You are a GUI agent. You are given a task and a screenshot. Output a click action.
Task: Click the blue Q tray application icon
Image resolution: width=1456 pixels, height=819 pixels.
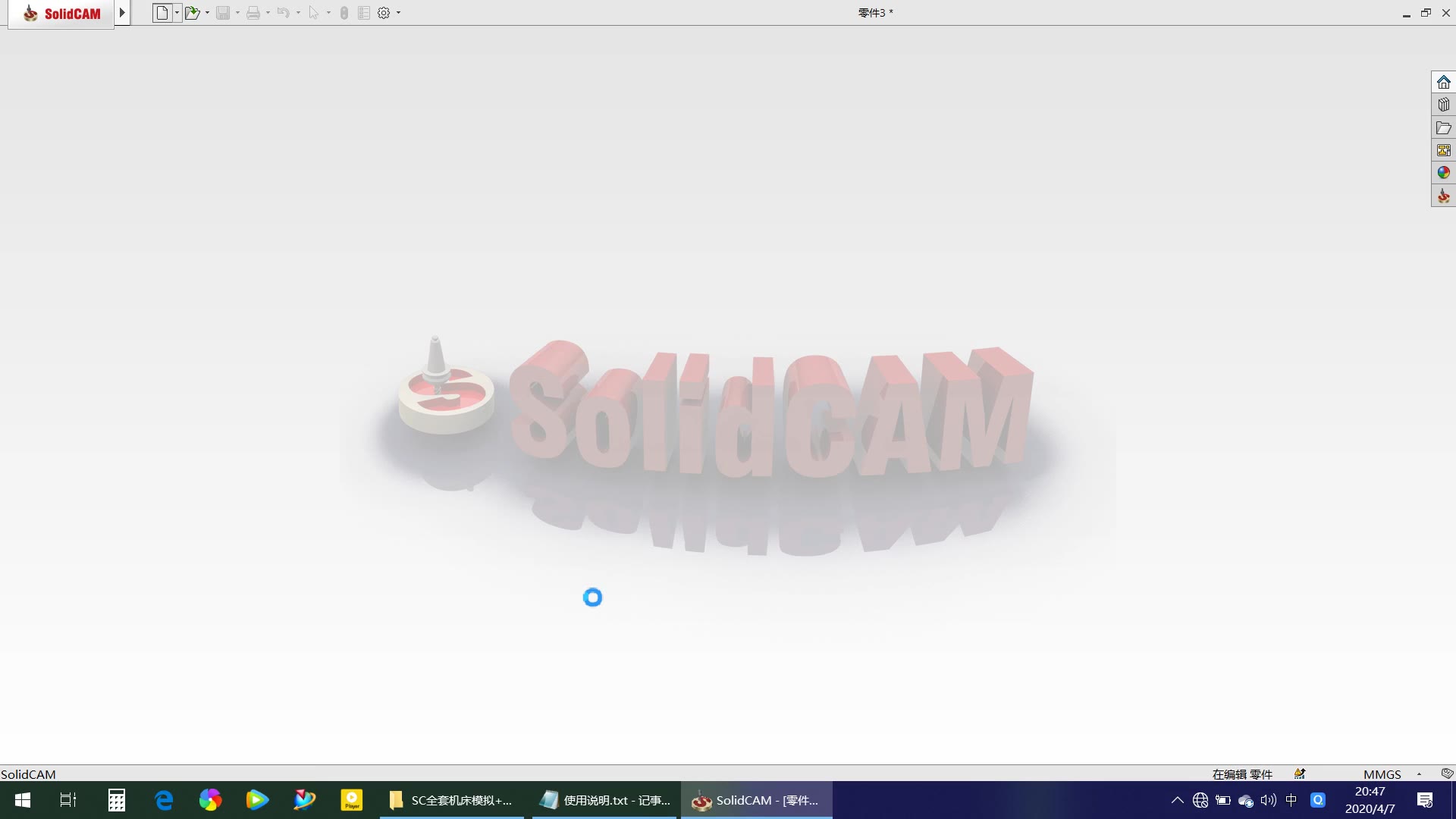click(x=1318, y=800)
